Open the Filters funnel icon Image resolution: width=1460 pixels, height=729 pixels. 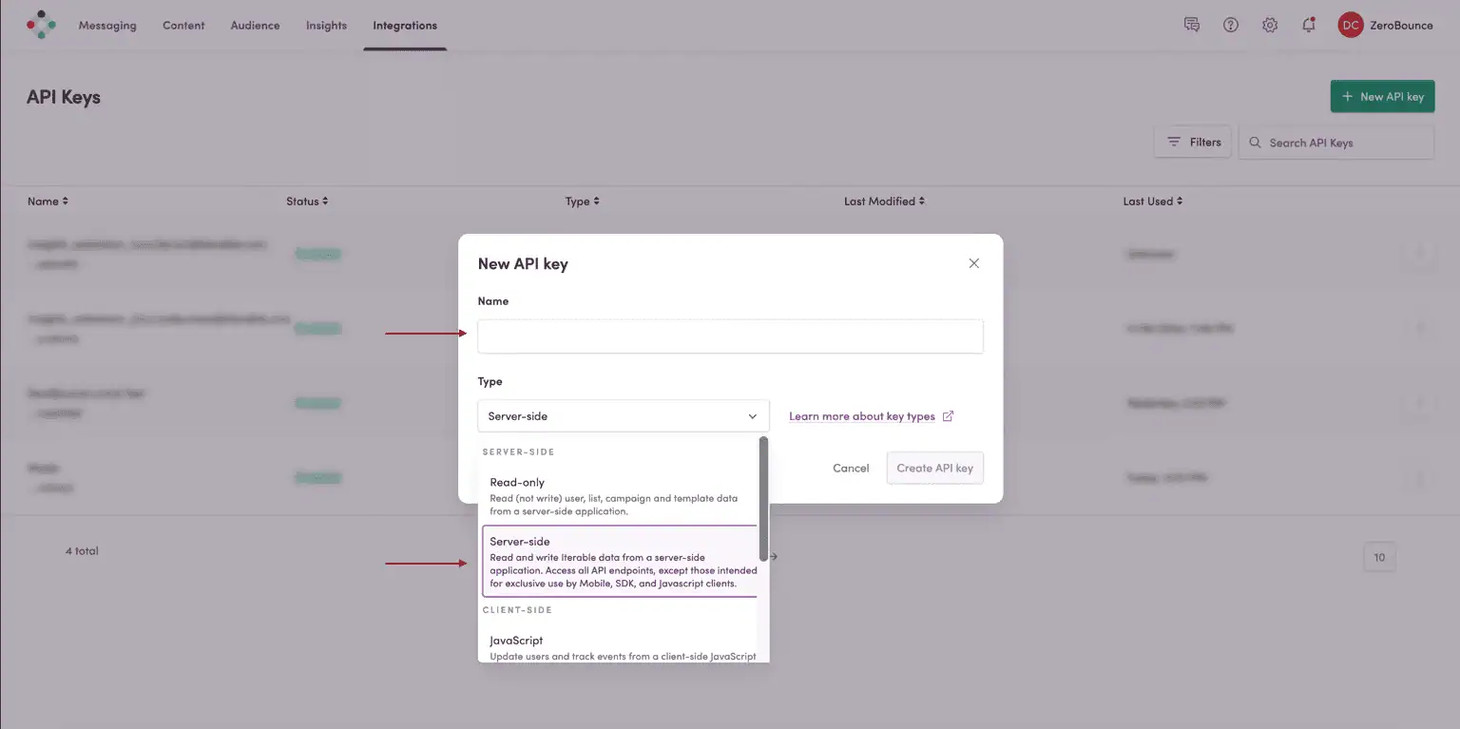[1178, 141]
